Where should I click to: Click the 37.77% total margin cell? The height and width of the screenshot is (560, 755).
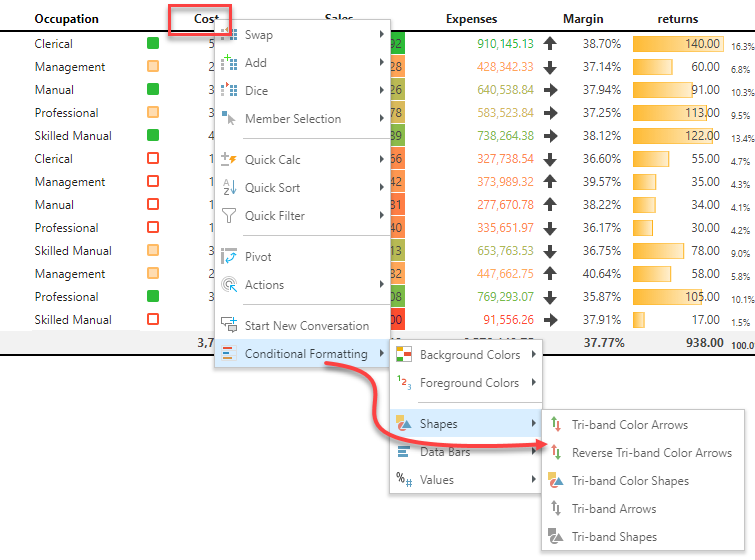point(604,343)
